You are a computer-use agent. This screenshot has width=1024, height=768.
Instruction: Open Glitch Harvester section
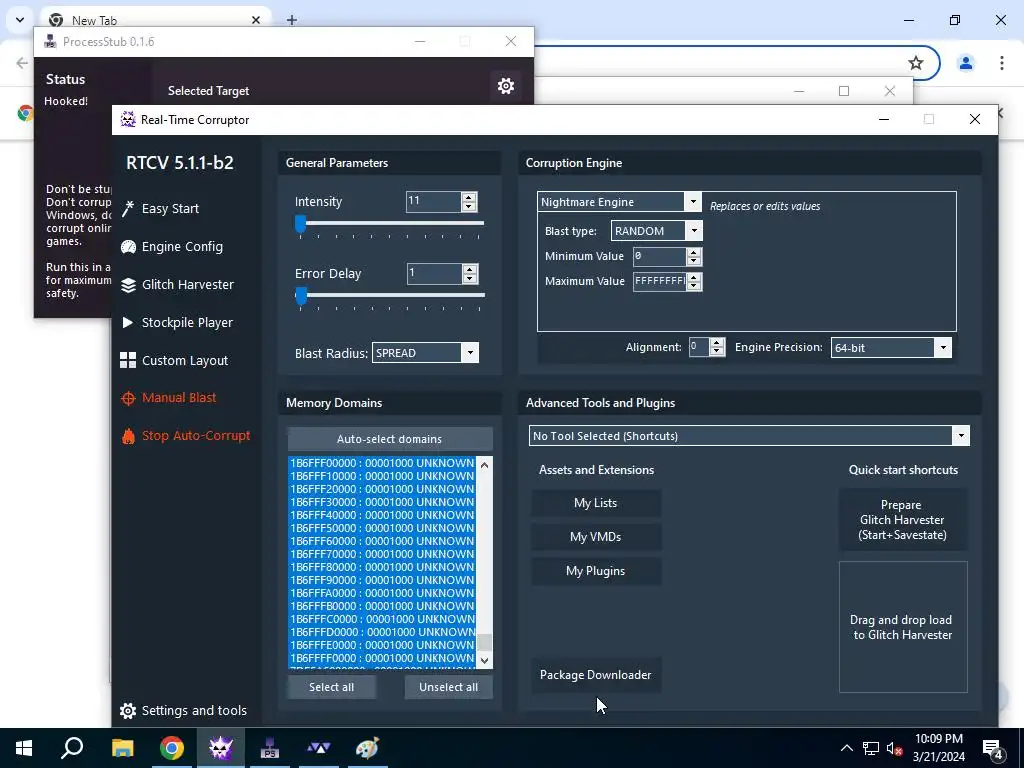click(x=187, y=285)
